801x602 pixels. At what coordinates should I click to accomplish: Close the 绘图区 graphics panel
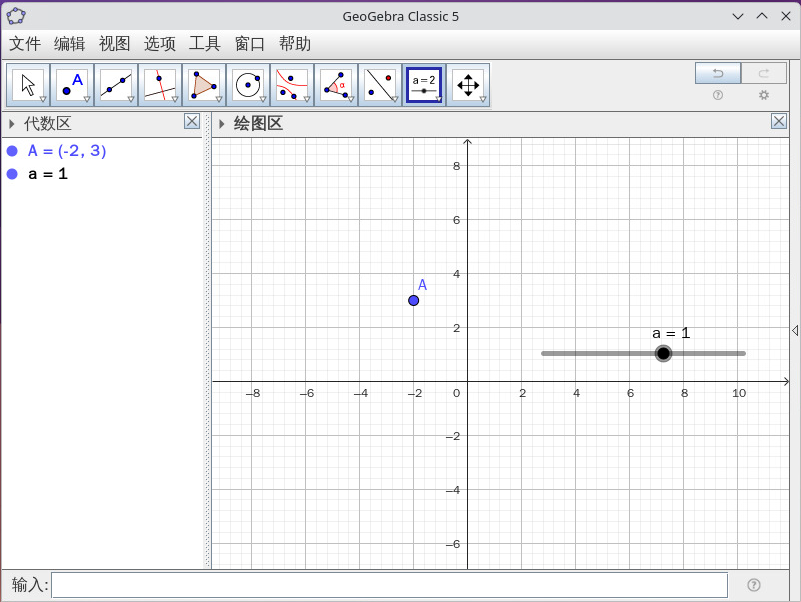click(x=779, y=121)
